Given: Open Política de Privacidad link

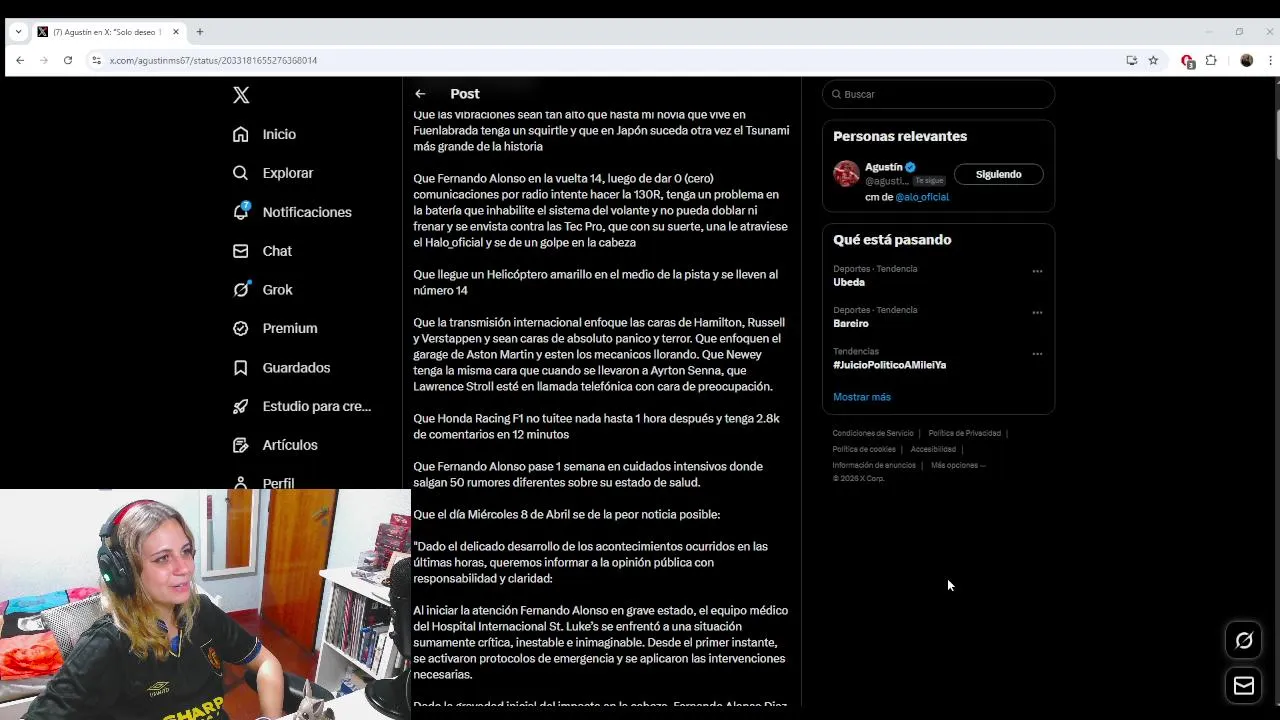Looking at the screenshot, I should (x=964, y=433).
